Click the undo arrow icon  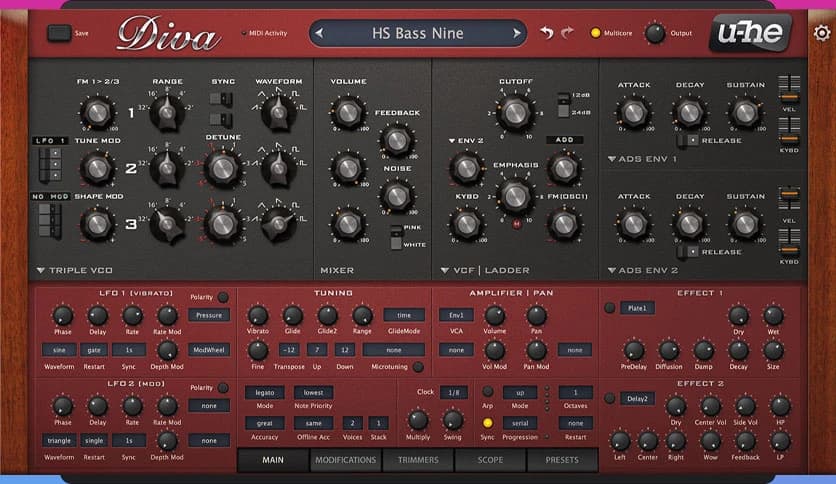pos(546,33)
